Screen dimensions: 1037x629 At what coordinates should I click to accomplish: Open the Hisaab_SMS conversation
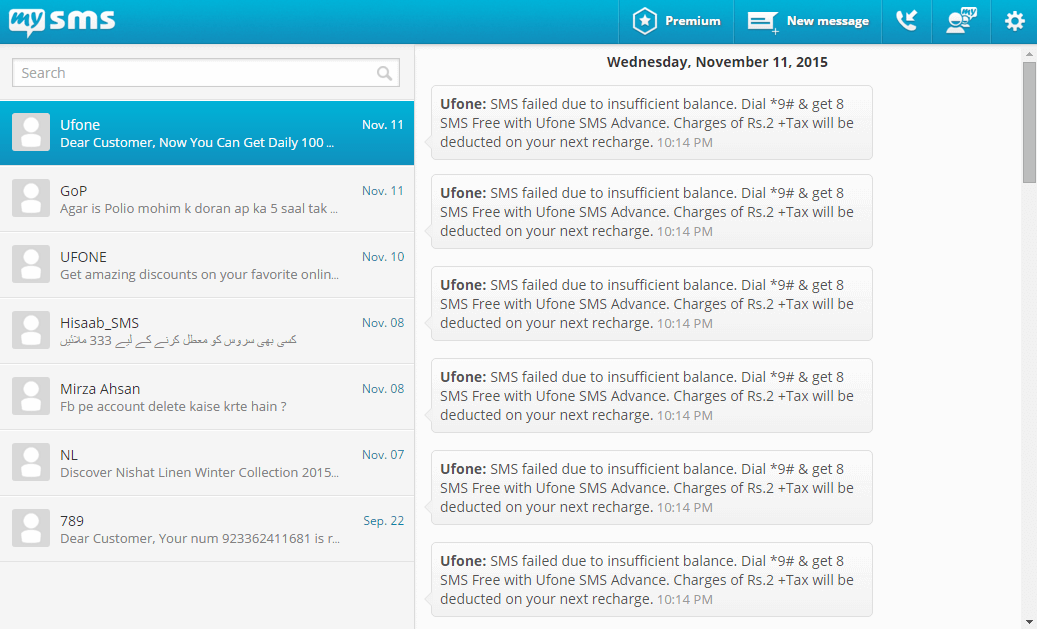click(207, 331)
